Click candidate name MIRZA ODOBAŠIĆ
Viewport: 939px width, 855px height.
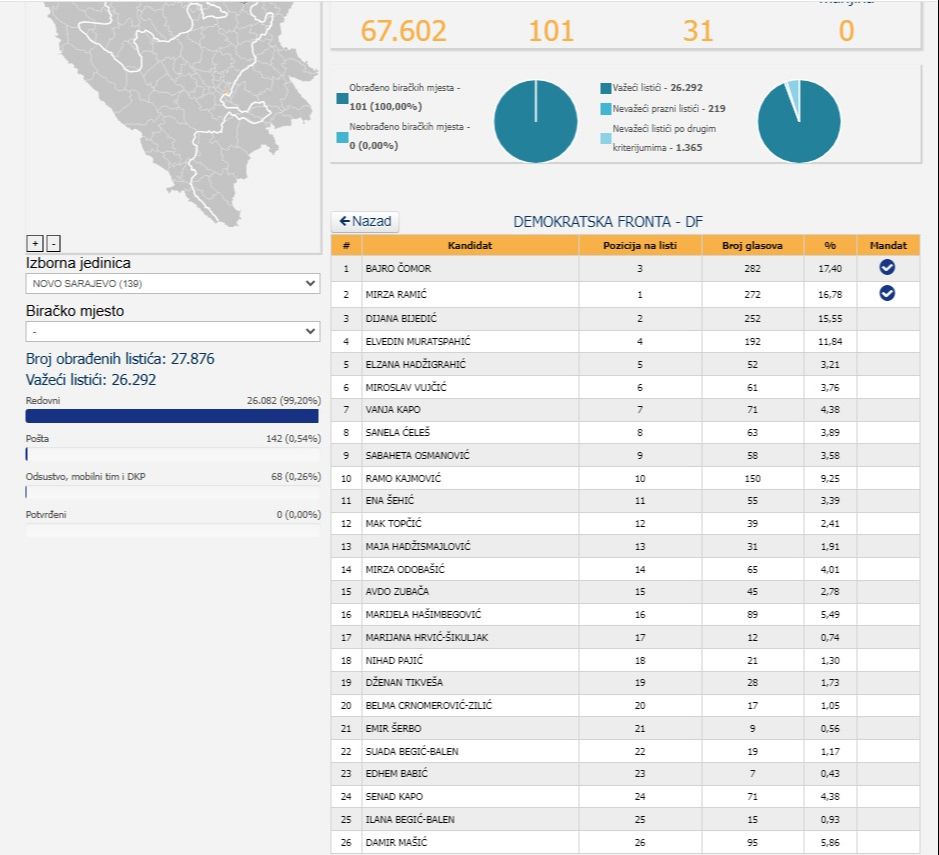[x=405, y=570]
